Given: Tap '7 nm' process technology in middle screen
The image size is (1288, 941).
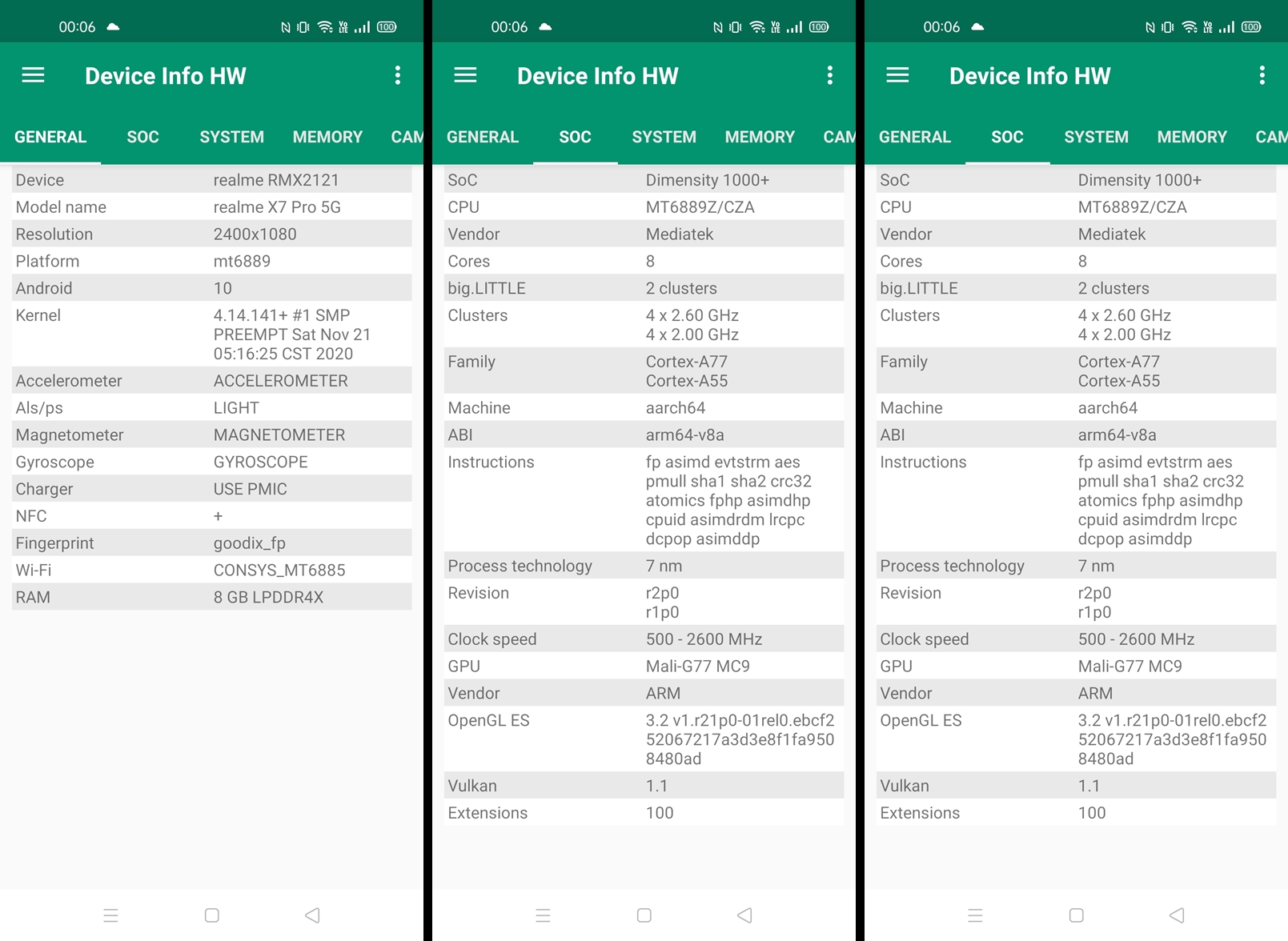Looking at the screenshot, I should tap(664, 567).
